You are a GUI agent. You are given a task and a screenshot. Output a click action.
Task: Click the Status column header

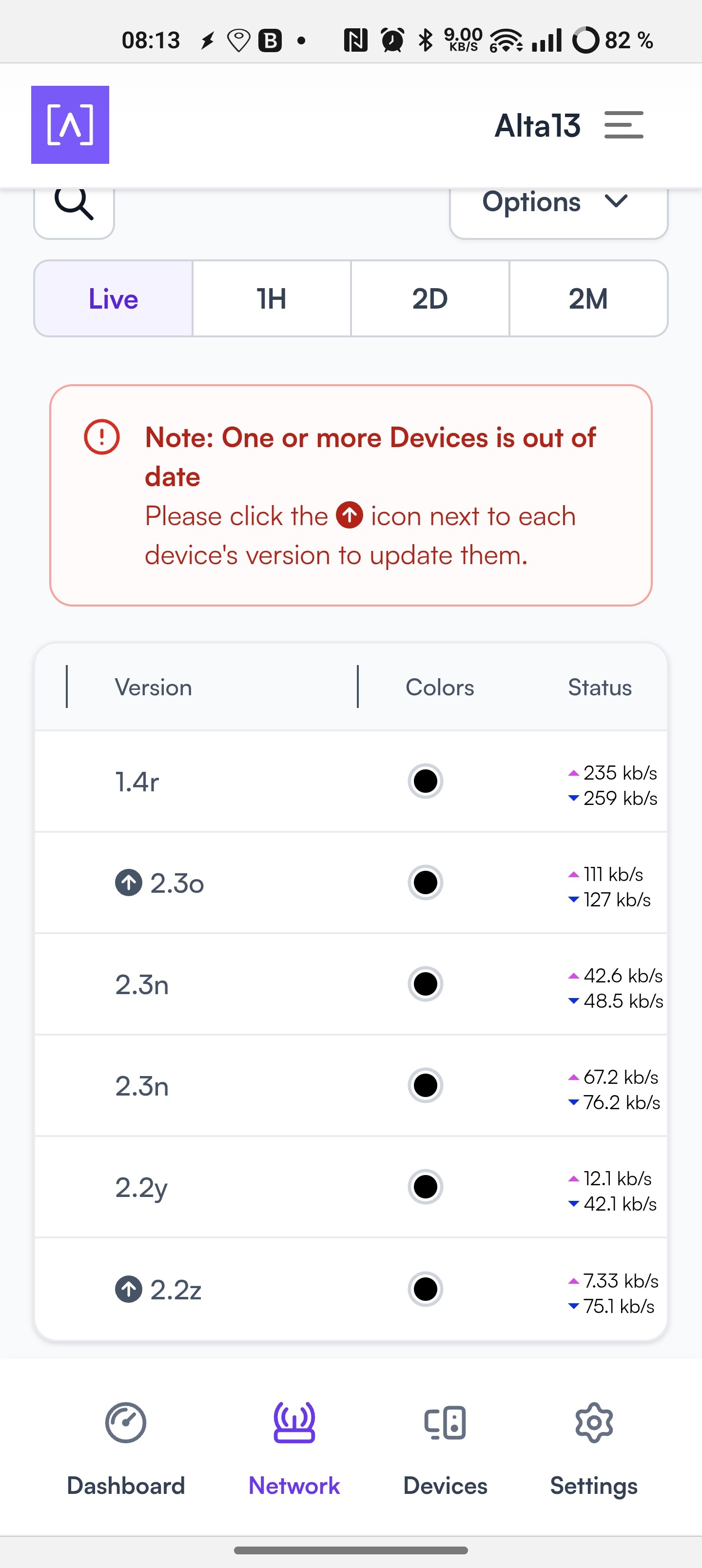pyautogui.click(x=599, y=687)
